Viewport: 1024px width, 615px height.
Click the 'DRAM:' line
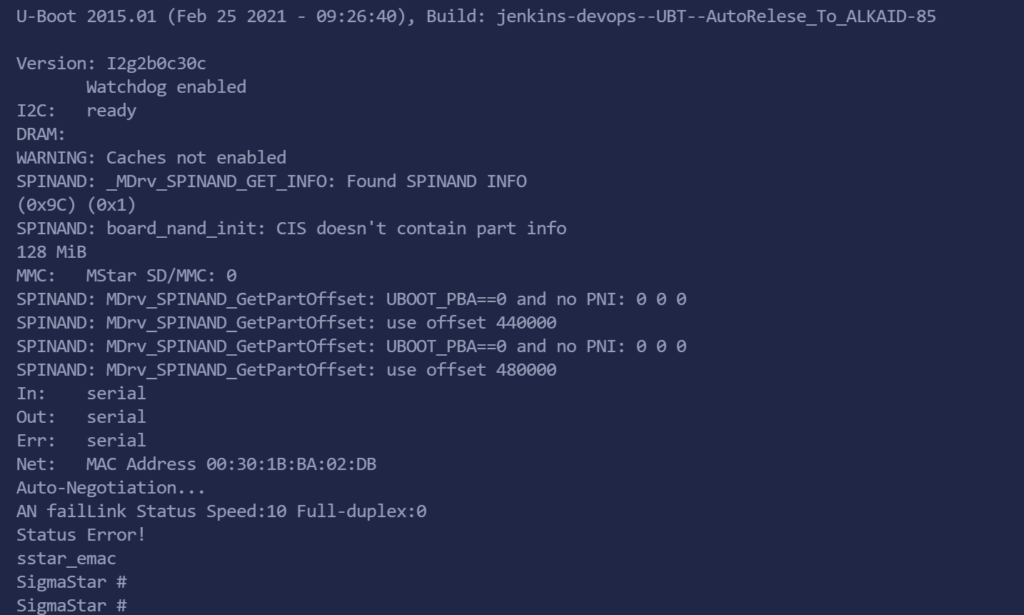pos(41,134)
